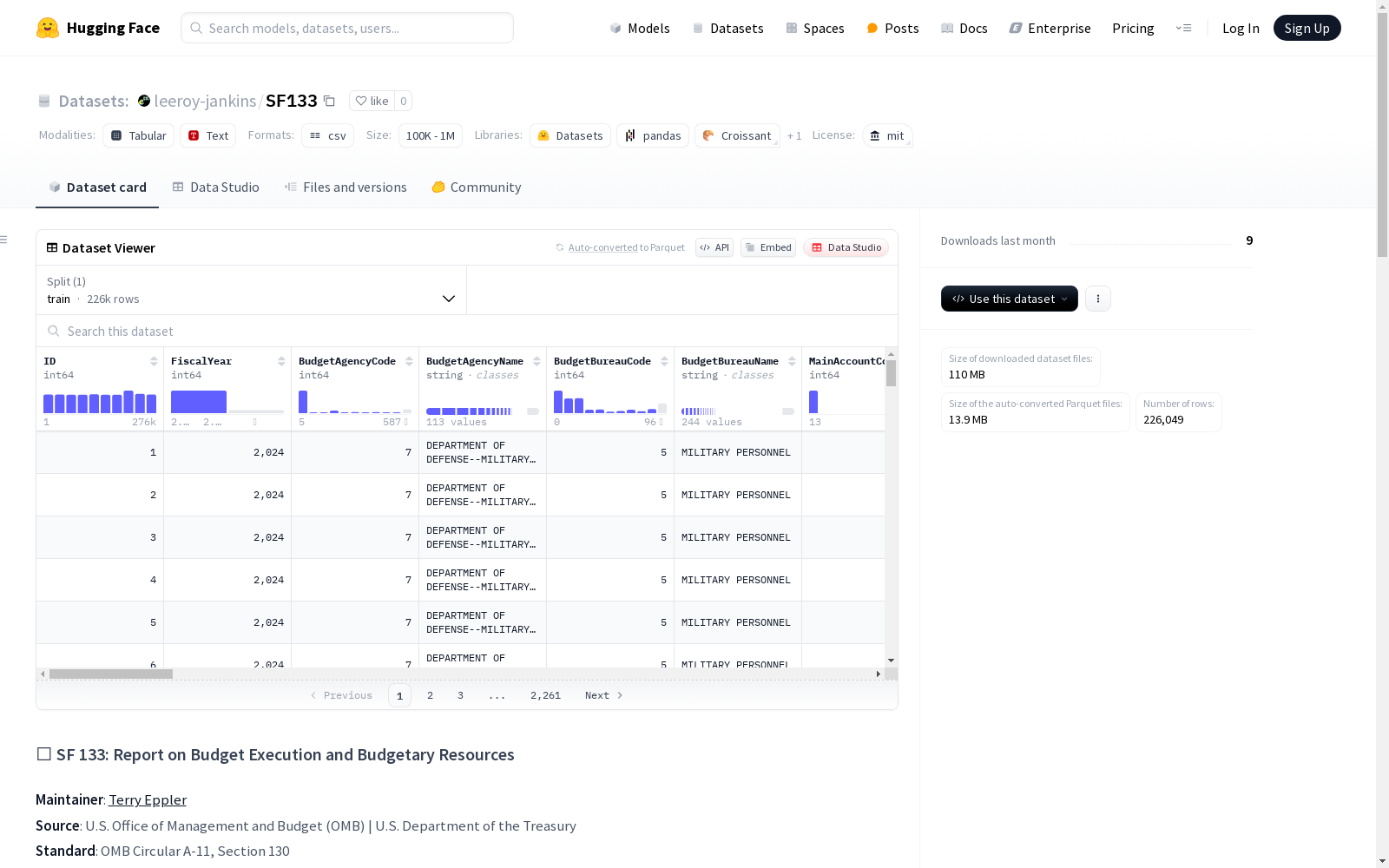Go to the Next page of rows

point(604,695)
